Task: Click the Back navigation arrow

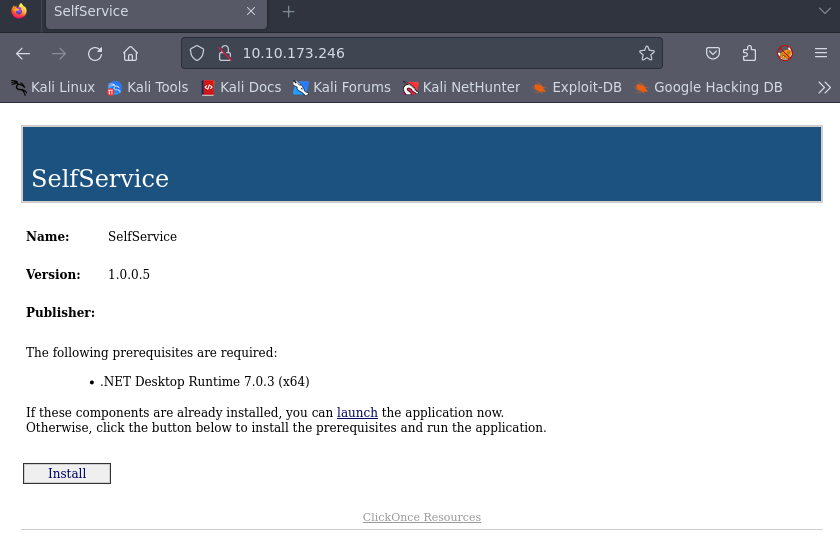Action: [23, 54]
